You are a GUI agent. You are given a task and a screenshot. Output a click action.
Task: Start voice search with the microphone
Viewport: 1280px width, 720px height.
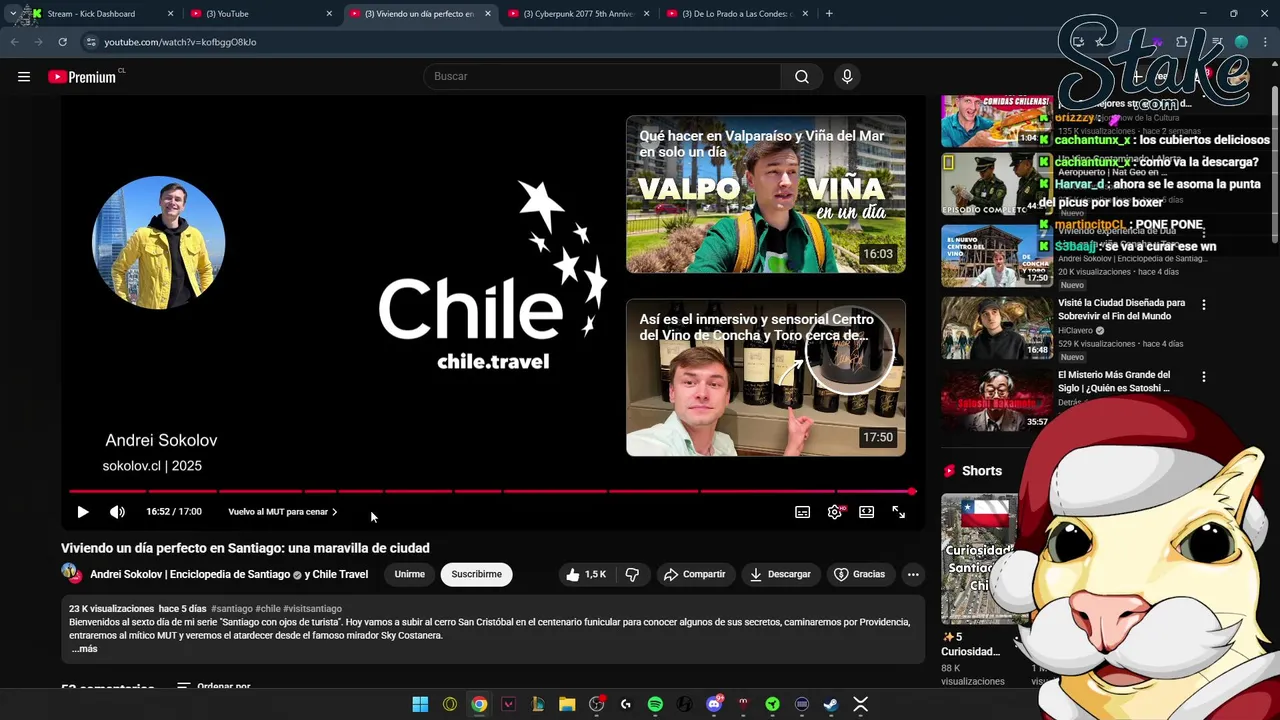(x=847, y=76)
